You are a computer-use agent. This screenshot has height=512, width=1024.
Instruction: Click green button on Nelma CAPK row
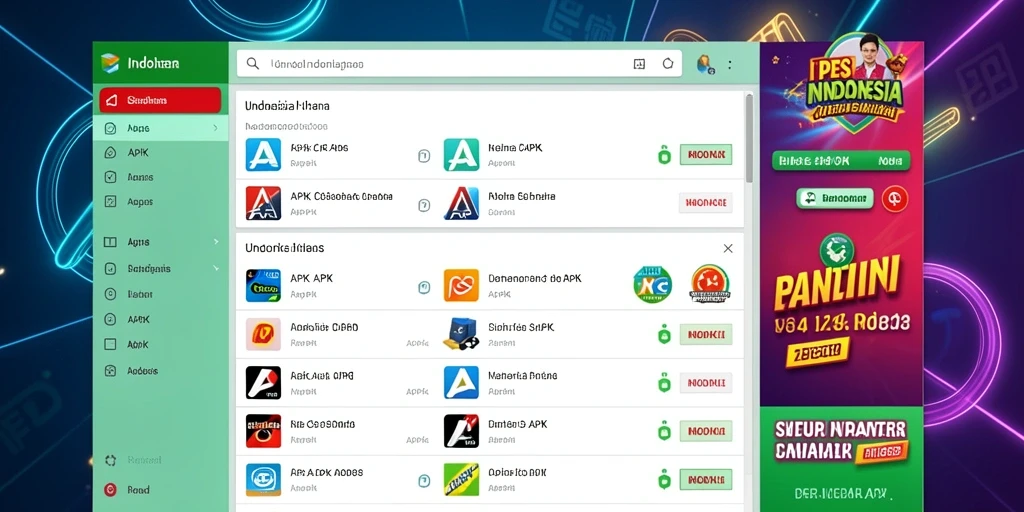(x=706, y=155)
